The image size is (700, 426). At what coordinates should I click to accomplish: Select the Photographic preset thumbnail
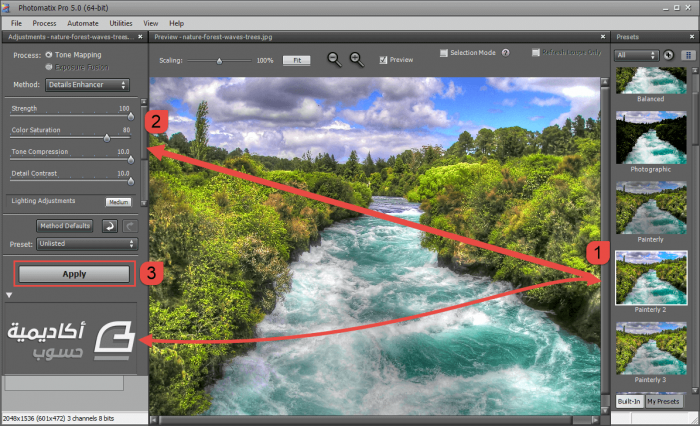[651, 138]
